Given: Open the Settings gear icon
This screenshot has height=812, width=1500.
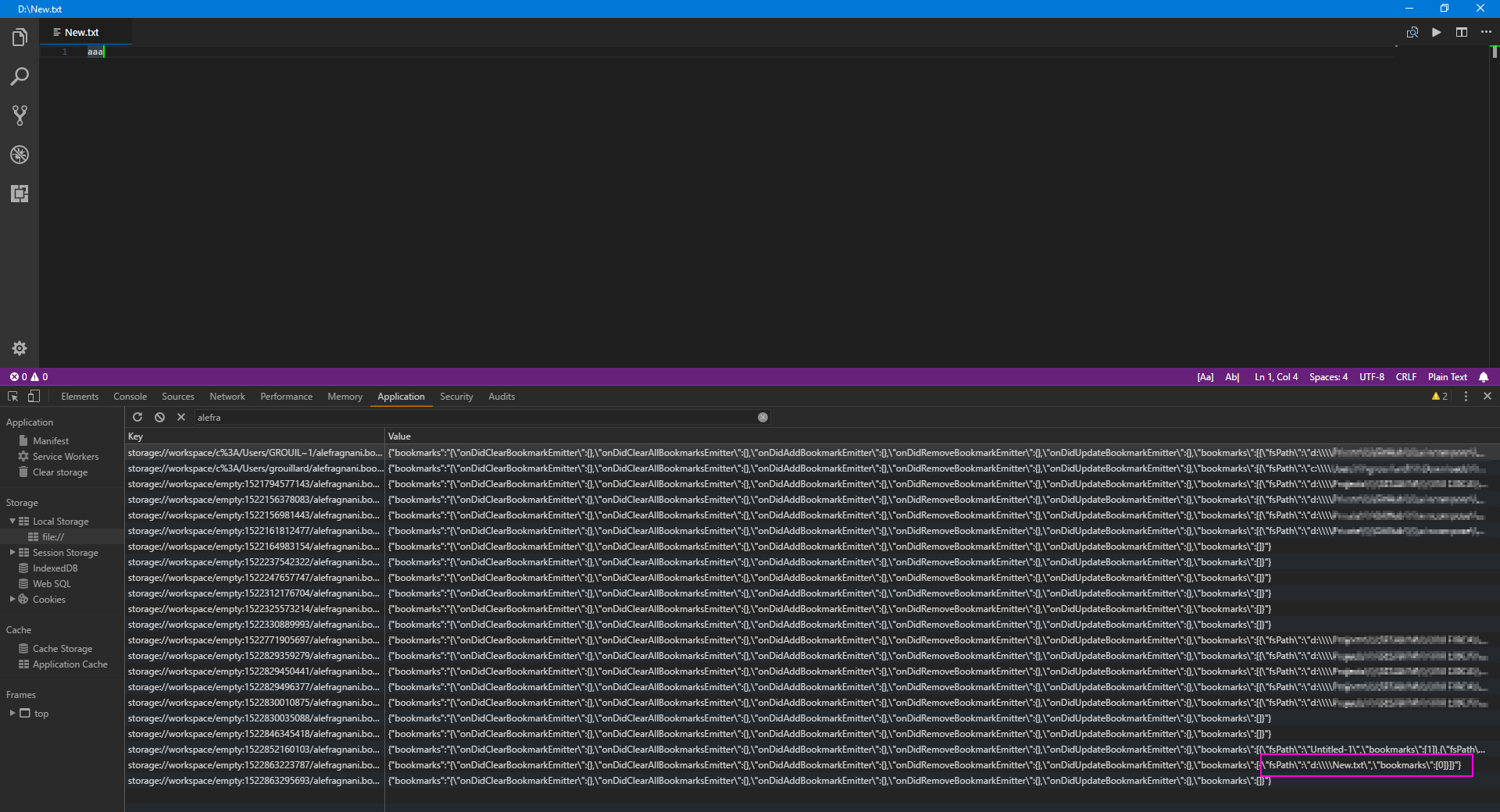Looking at the screenshot, I should (19, 347).
